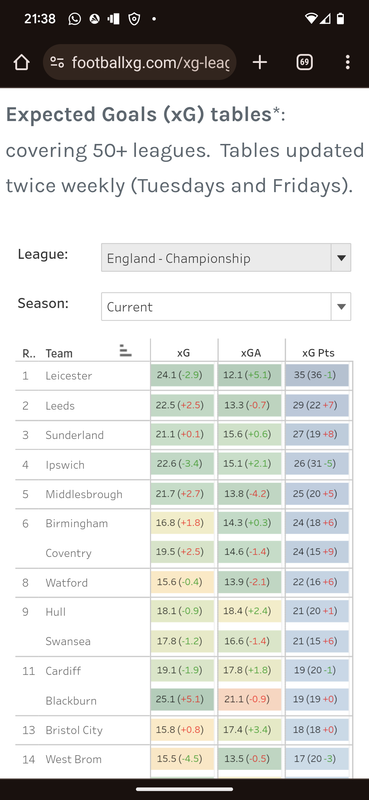Screen dimensions: 369x800
Task: Expand the League dropdown arrow
Action: point(341,258)
